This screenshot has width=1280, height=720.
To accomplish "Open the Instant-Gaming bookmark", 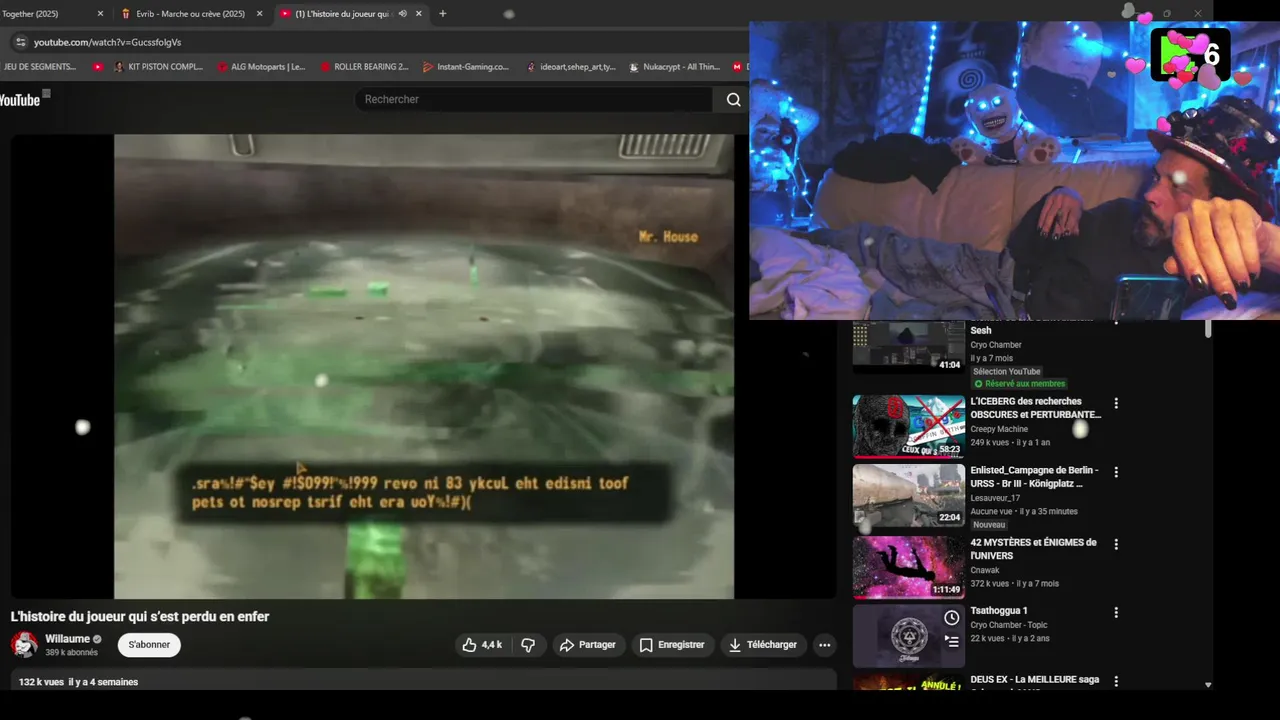I will pos(466,67).
